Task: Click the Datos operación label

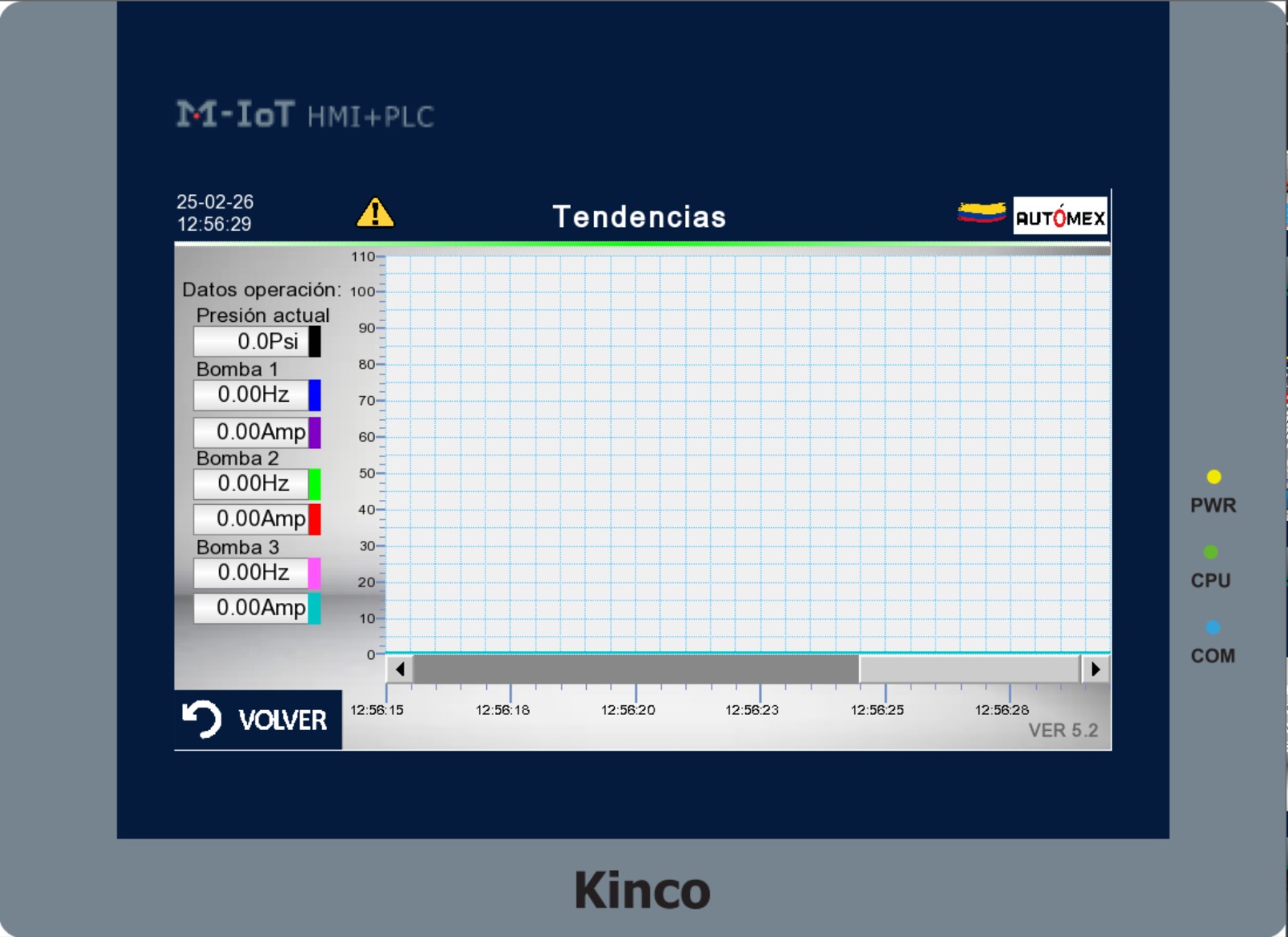Action: [262, 290]
